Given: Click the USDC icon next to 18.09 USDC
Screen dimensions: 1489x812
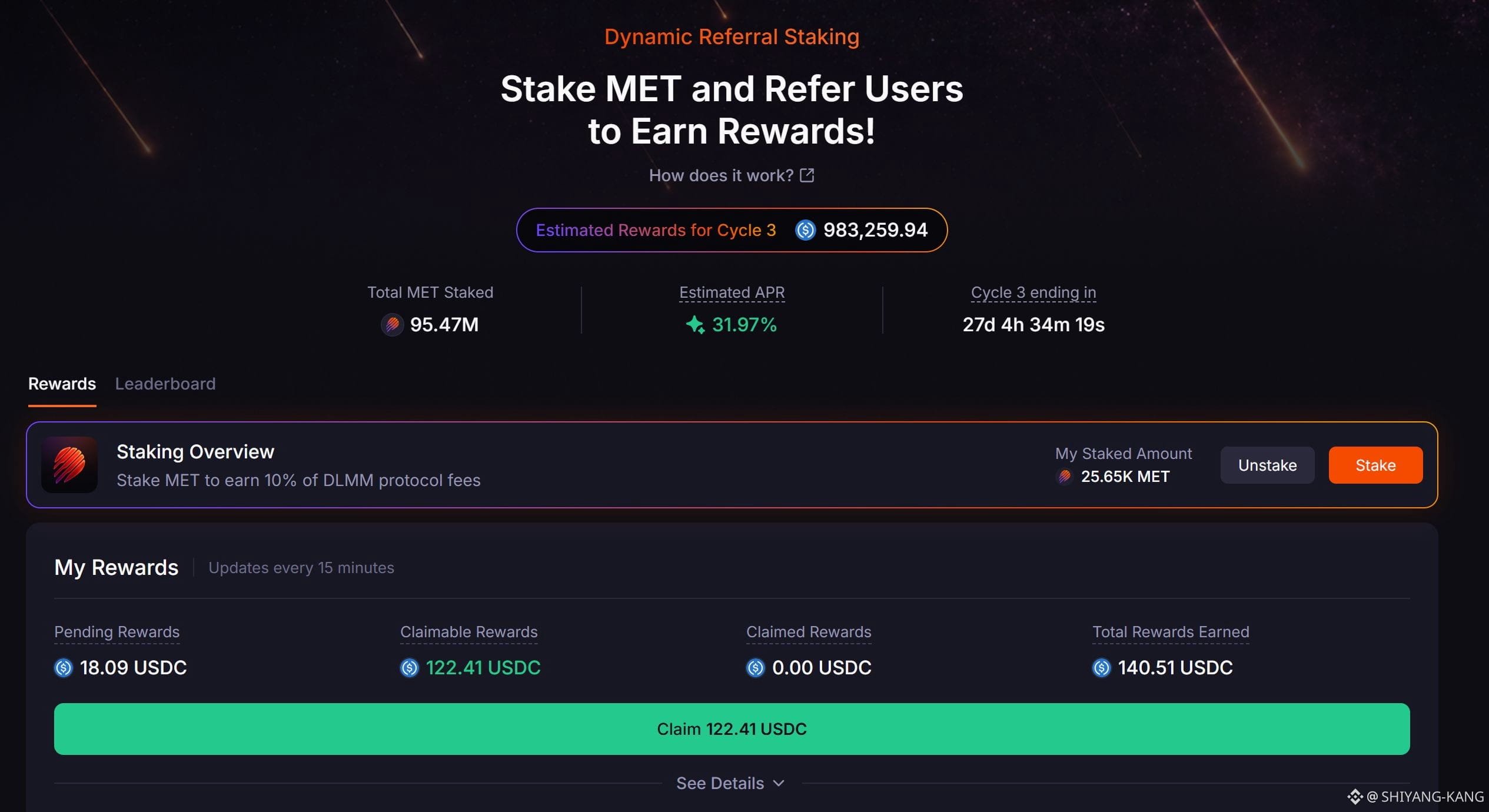Looking at the screenshot, I should pyautogui.click(x=64, y=668).
